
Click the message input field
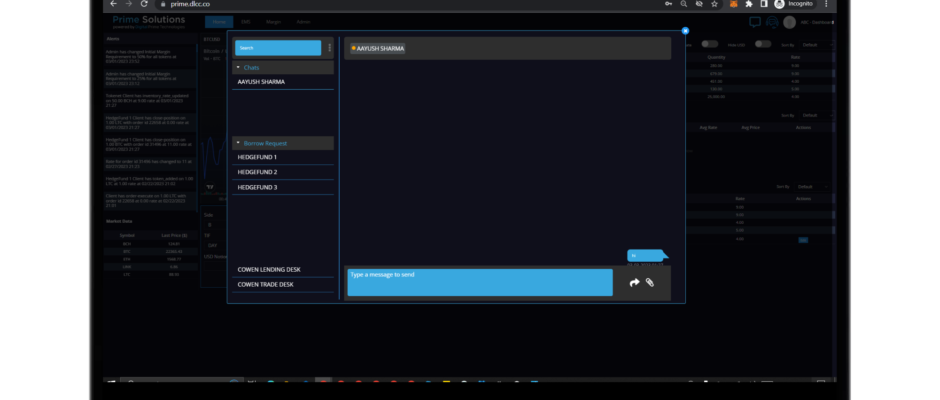[x=480, y=282]
